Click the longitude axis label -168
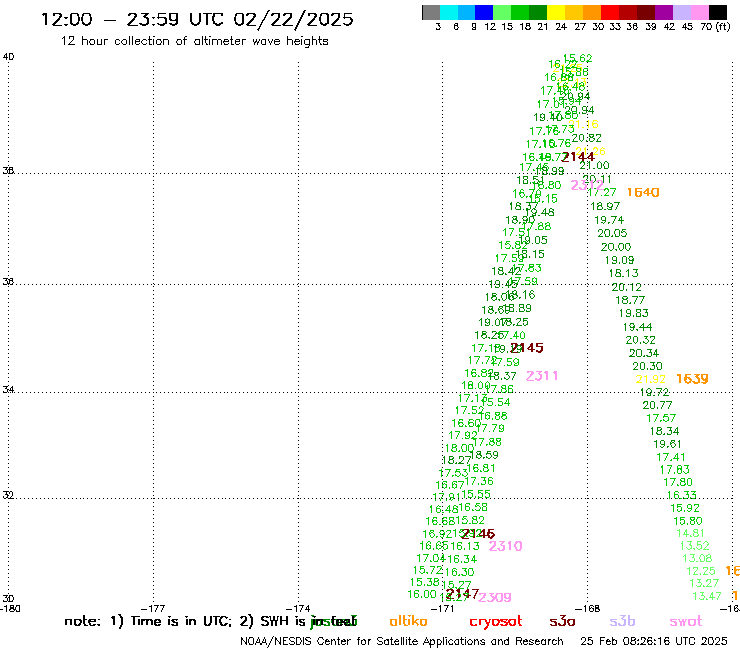Image resolution: width=740 pixels, height=650 pixels. pos(588,609)
